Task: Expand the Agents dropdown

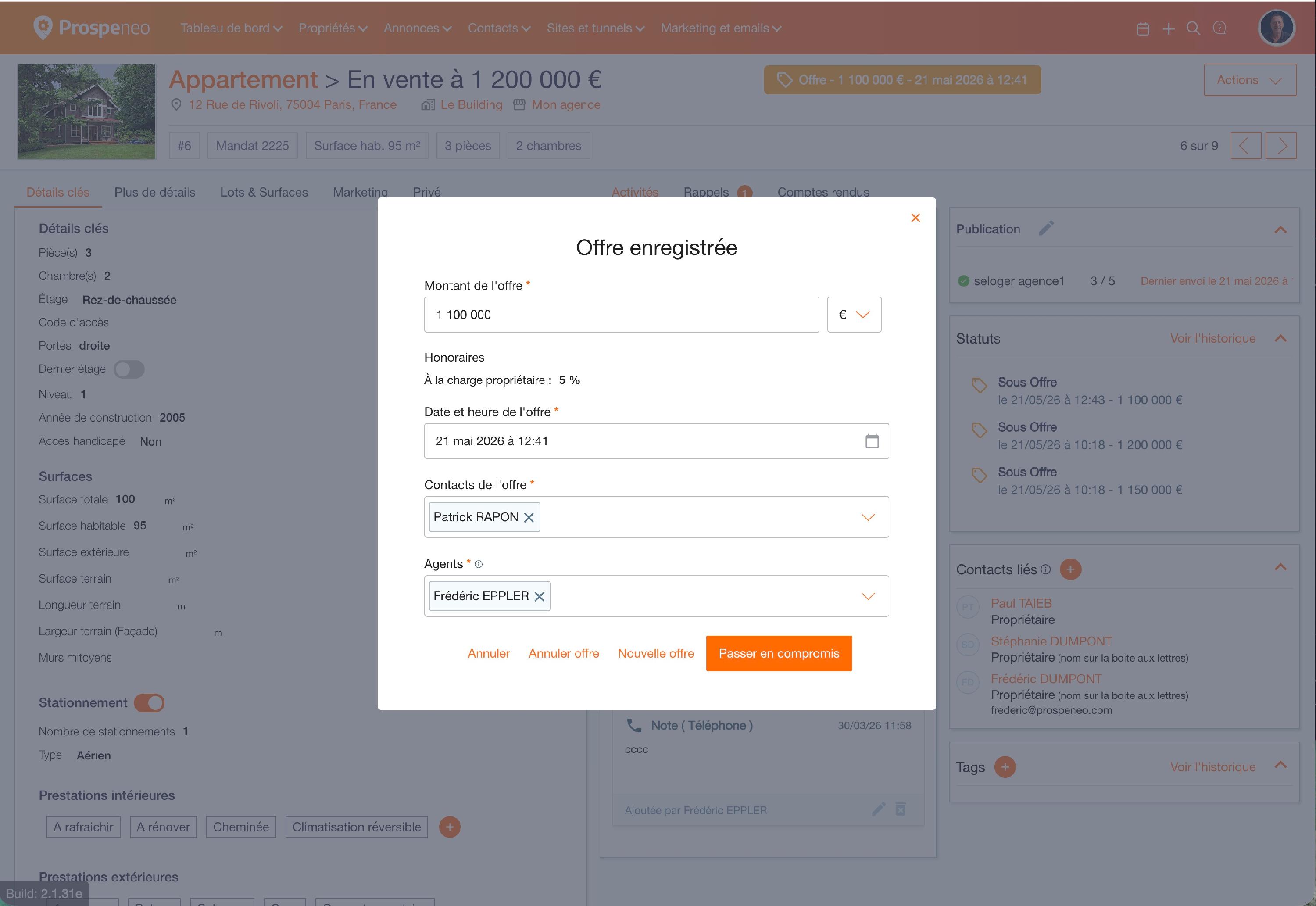Action: [868, 596]
